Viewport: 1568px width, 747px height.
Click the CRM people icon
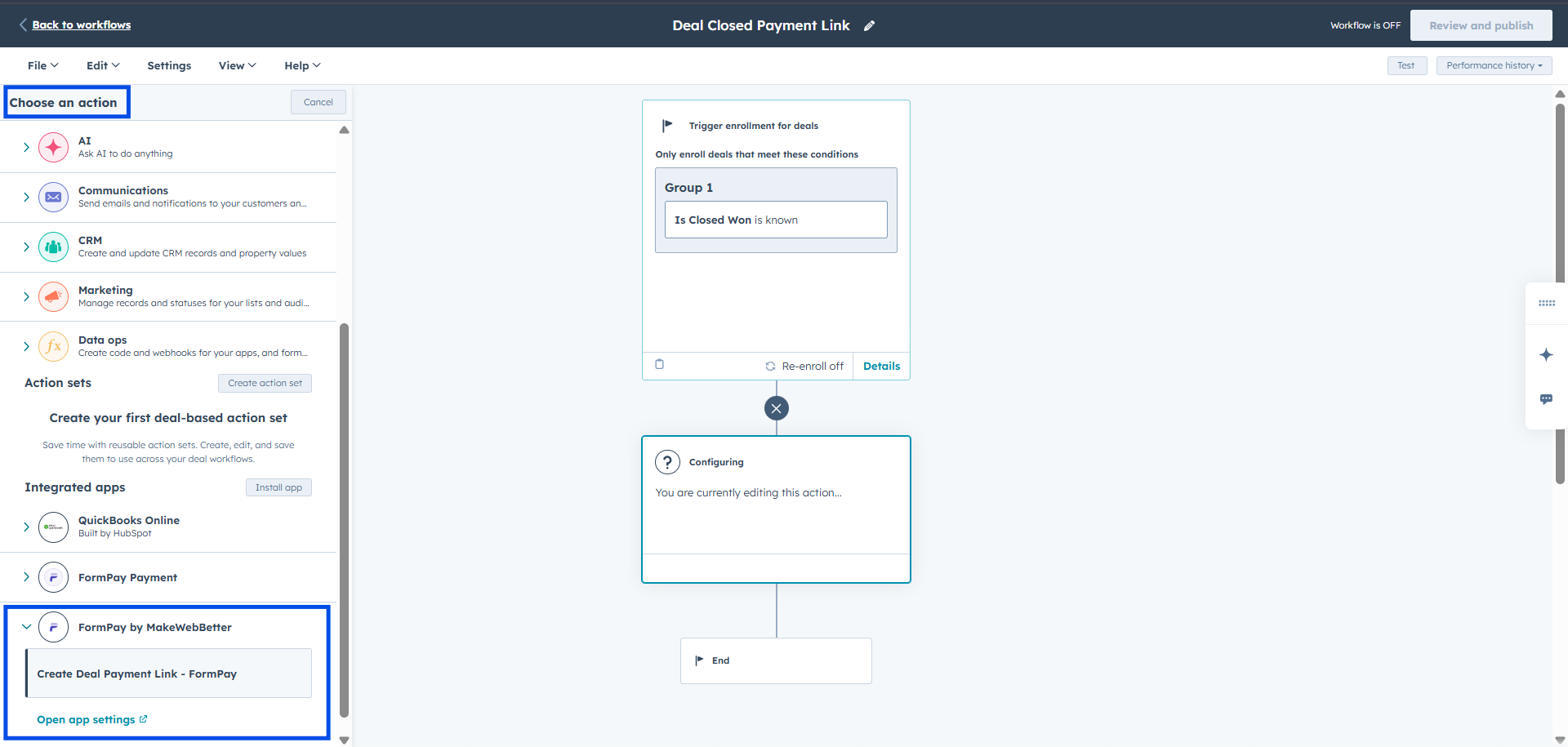pos(53,247)
